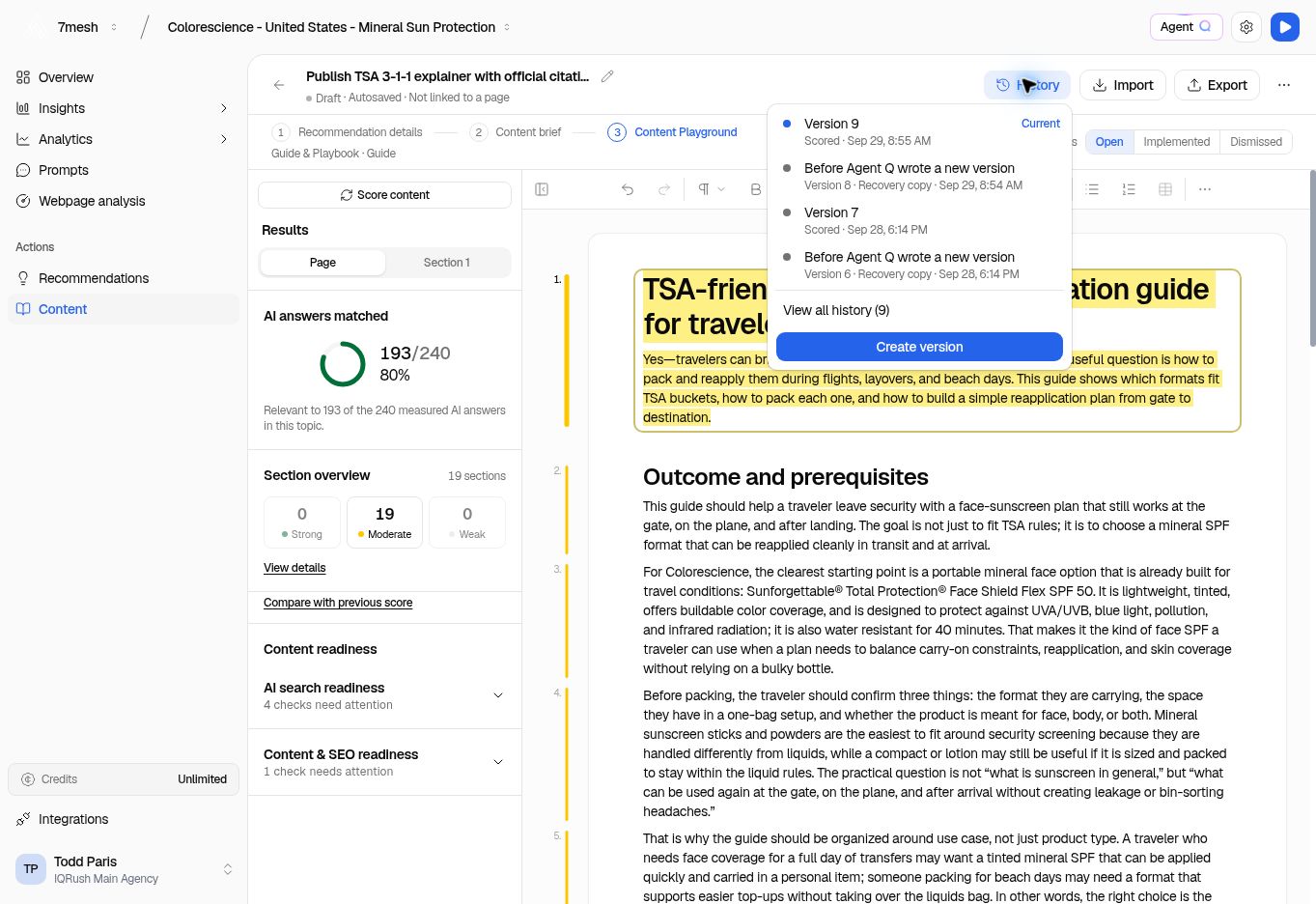Go to the Content brief step

pyautogui.click(x=517, y=132)
